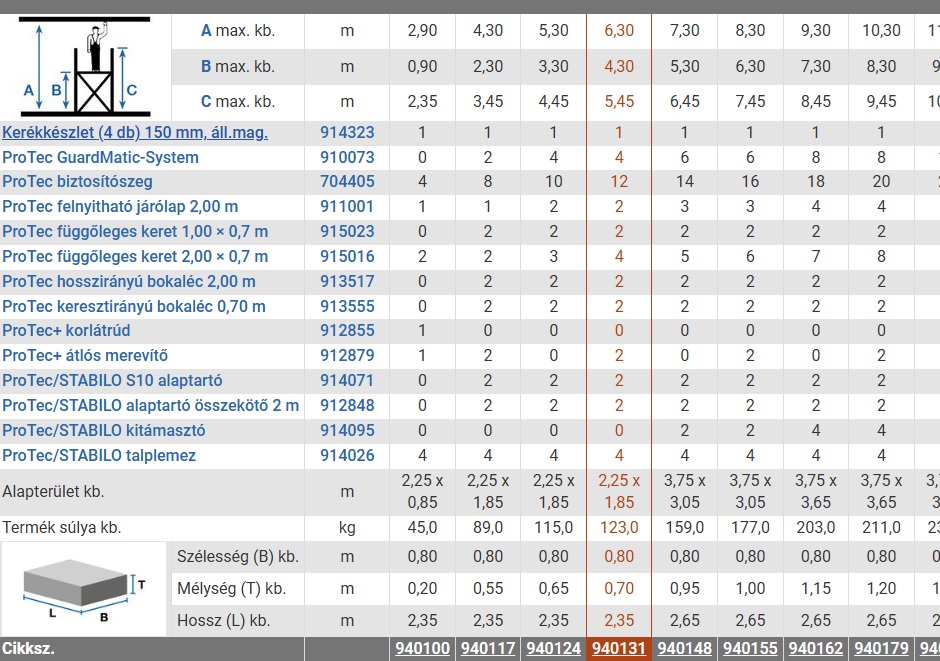Click the C max. kb. row label
The width and height of the screenshot is (940, 661).
(237, 102)
